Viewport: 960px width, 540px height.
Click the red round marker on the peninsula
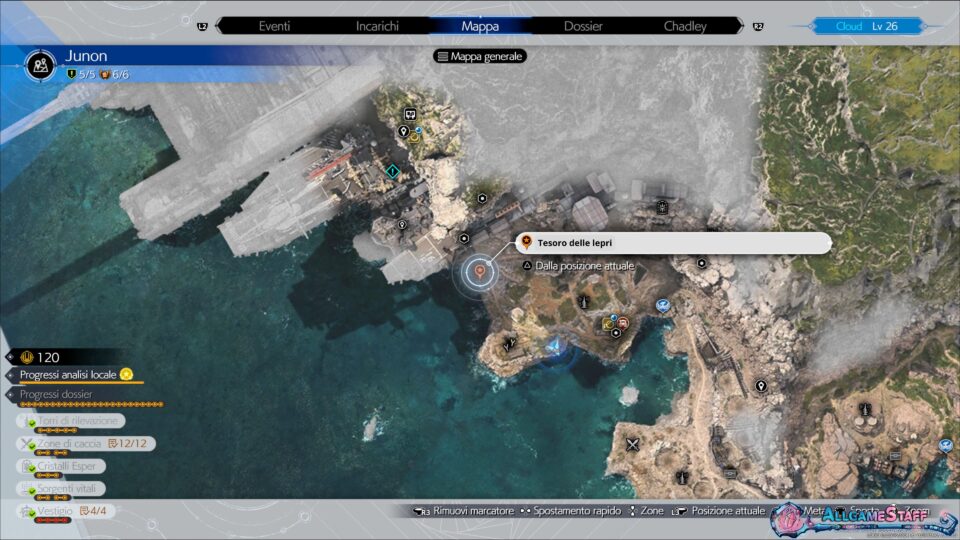pyautogui.click(x=623, y=323)
